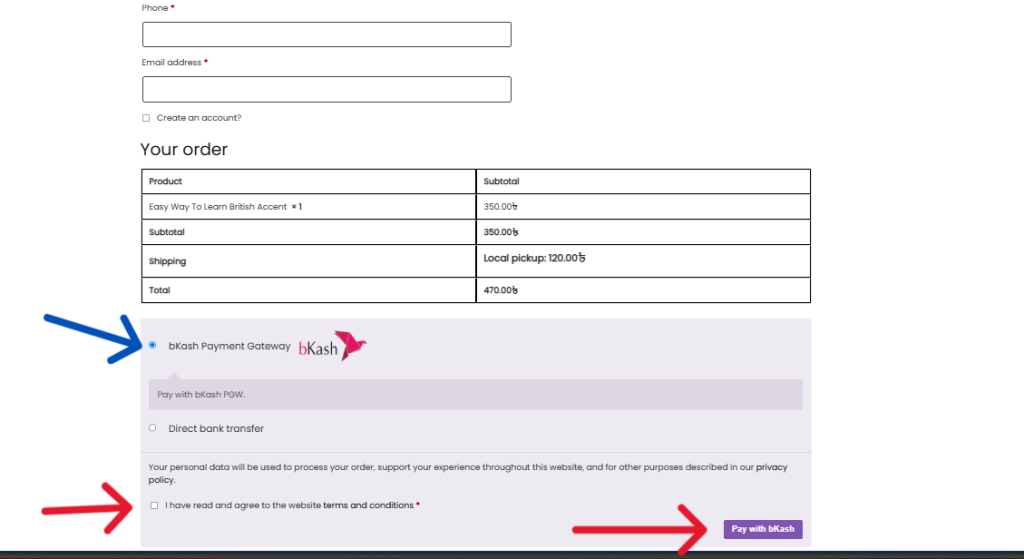Click the Product column header

tap(165, 181)
